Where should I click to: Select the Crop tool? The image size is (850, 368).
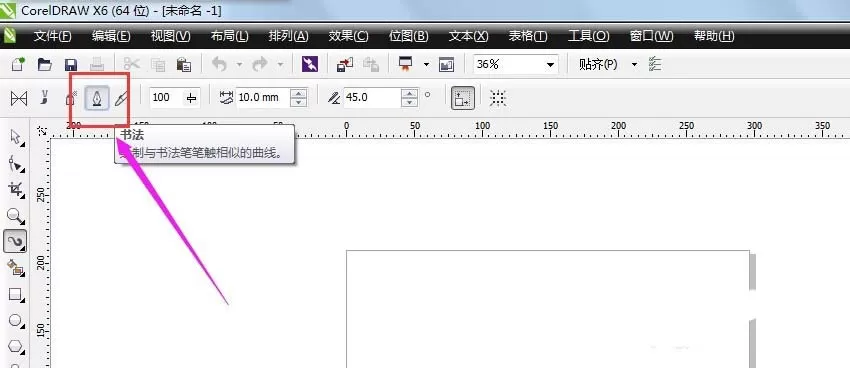tap(16, 189)
